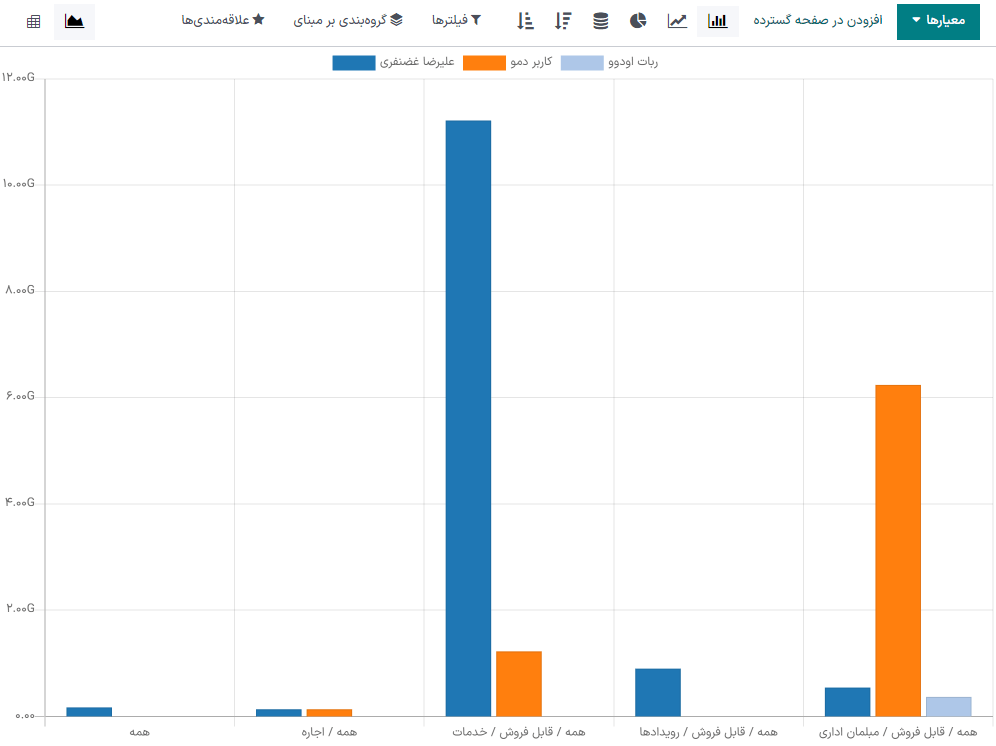996x746 pixels.
Task: Toggle stacked chart mode
Action: (600, 21)
